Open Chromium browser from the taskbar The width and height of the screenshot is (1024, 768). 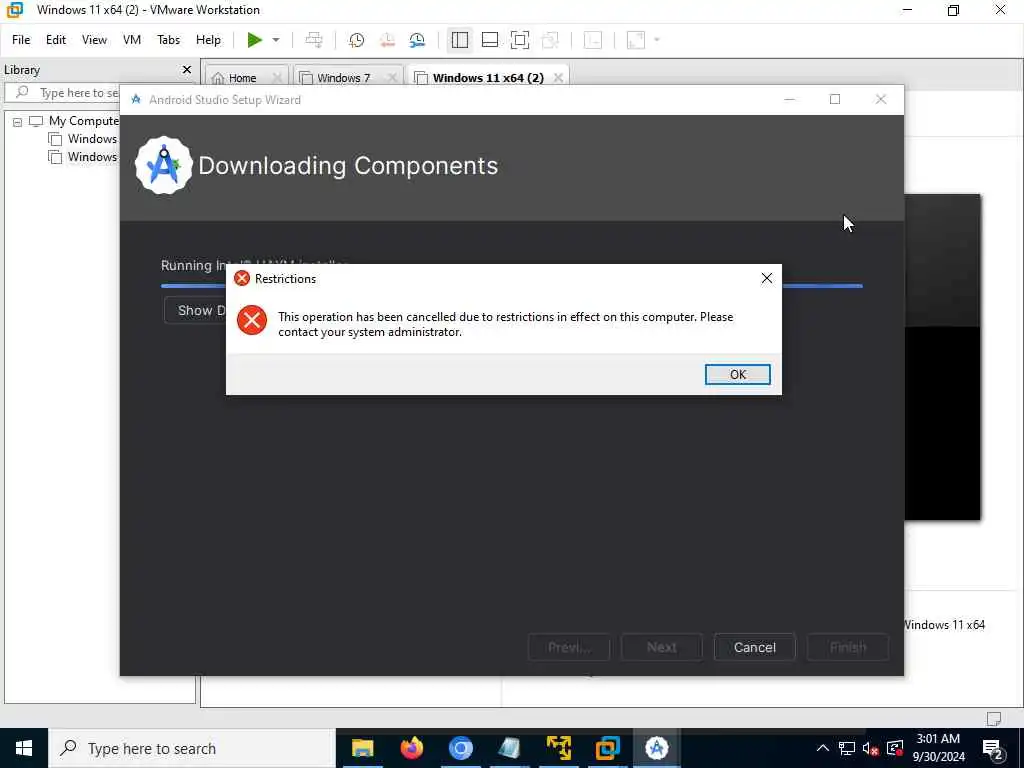coord(460,748)
